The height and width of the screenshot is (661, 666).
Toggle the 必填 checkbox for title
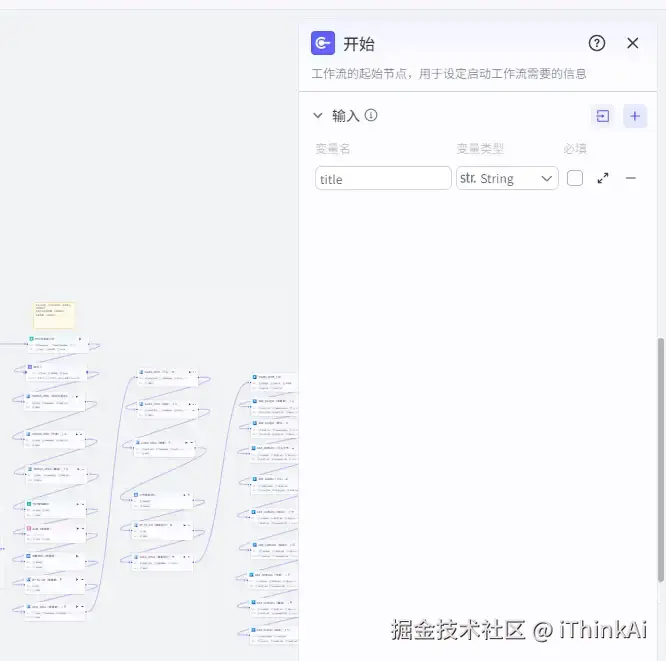coord(575,178)
